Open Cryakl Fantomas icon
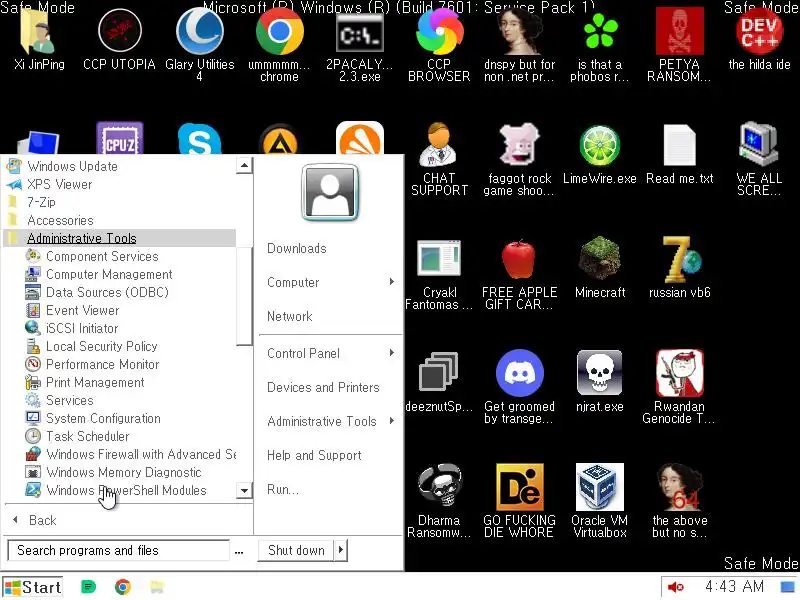 tap(439, 259)
